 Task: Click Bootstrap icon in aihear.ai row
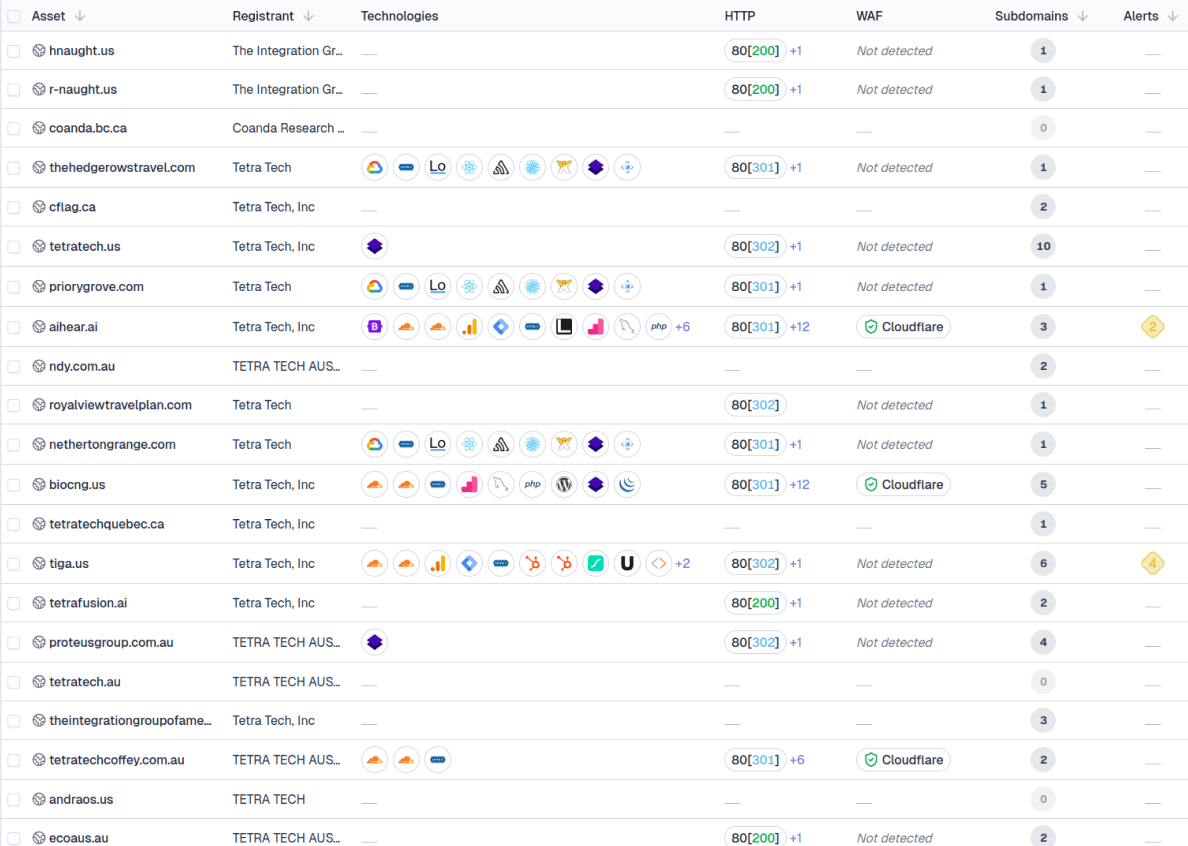pyautogui.click(x=374, y=326)
